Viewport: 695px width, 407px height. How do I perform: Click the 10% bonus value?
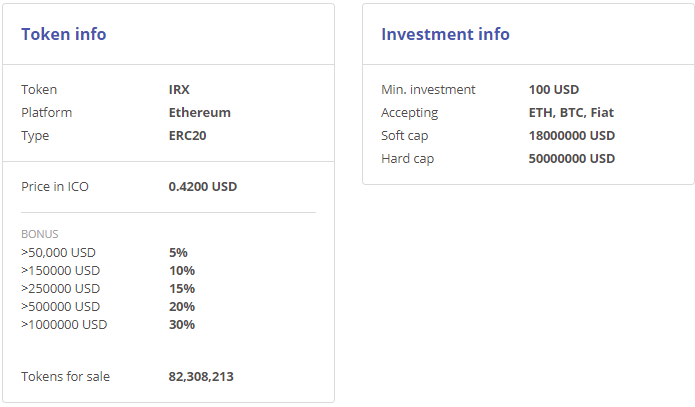pyautogui.click(x=182, y=270)
